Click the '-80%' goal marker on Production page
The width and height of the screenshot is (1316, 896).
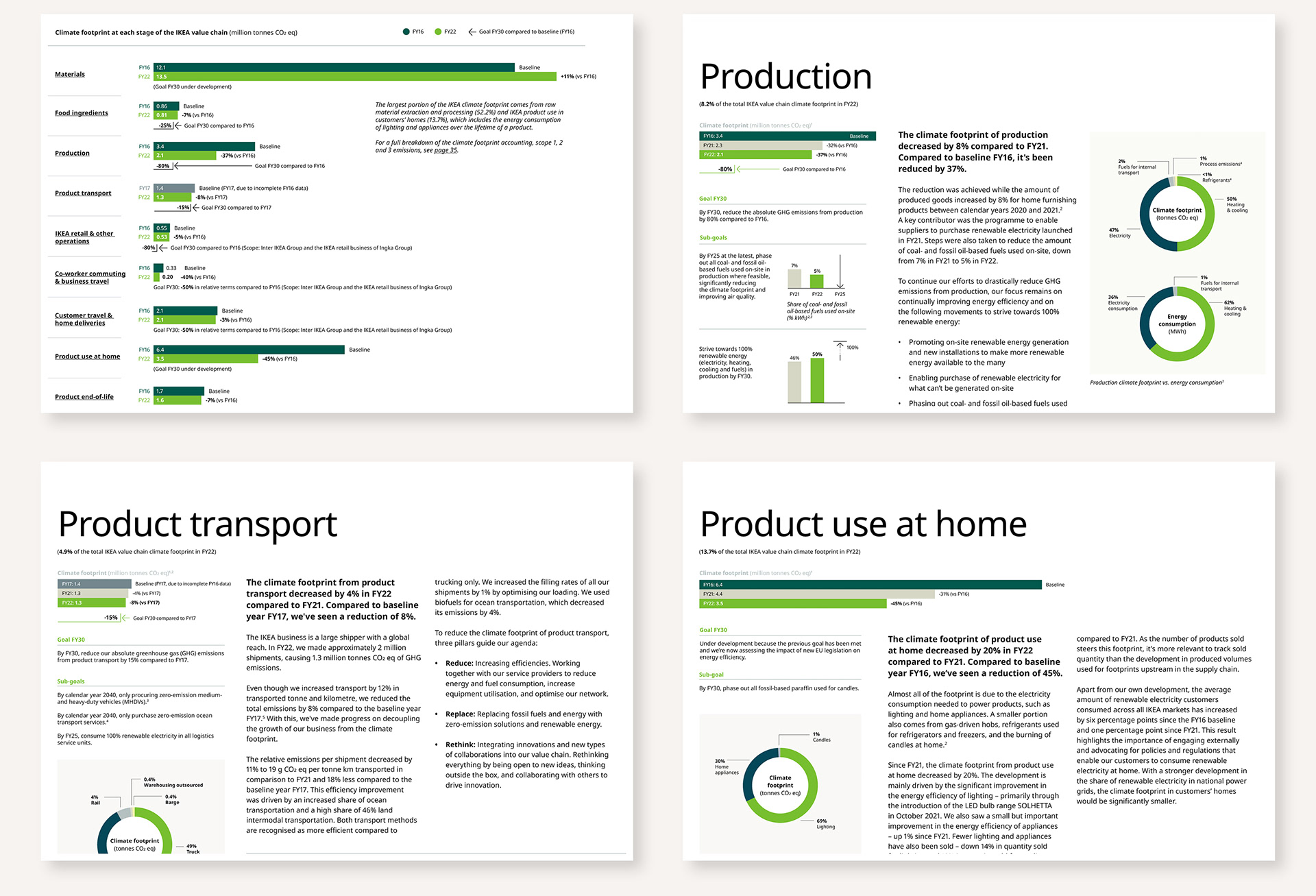[x=725, y=169]
